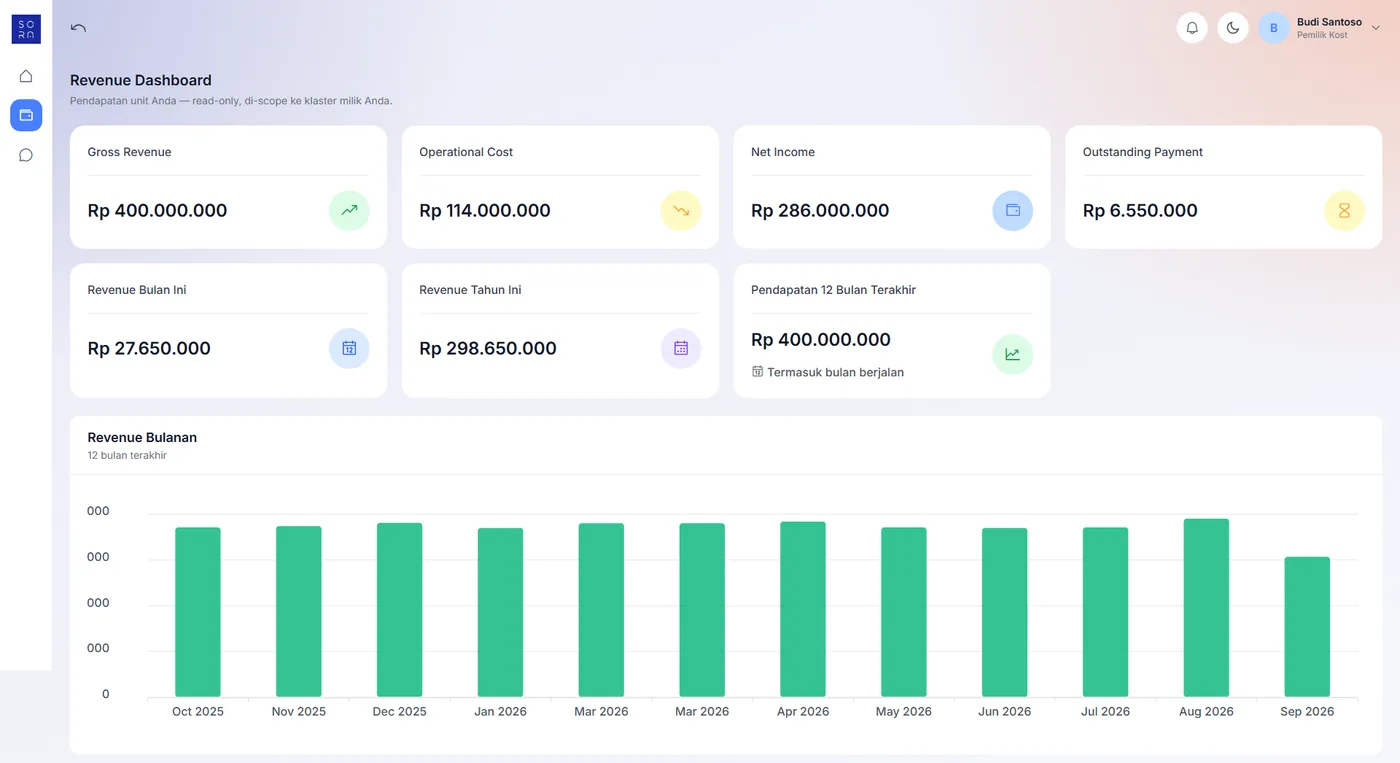This screenshot has width=1400, height=763.
Task: Click the Net Income wallet icon
Action: 1013,211
